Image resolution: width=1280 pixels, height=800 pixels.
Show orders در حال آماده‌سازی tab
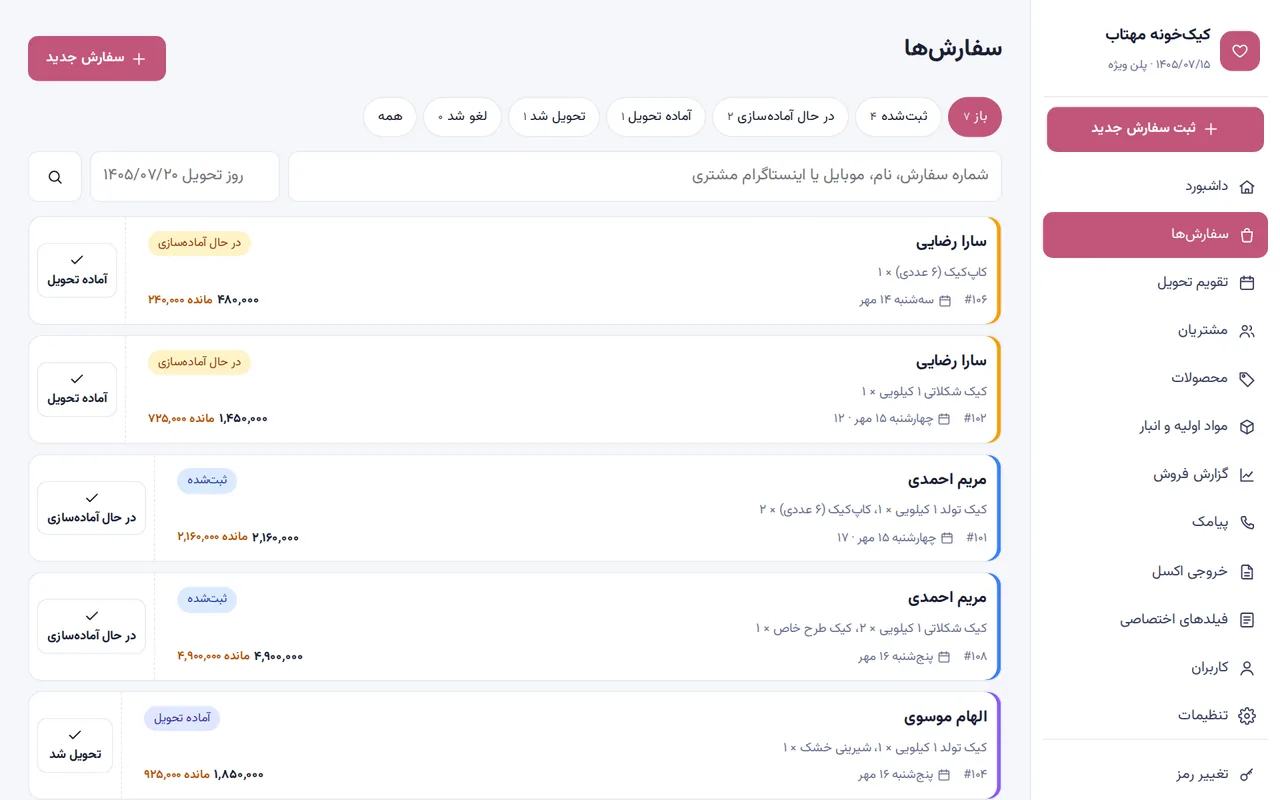(x=780, y=117)
